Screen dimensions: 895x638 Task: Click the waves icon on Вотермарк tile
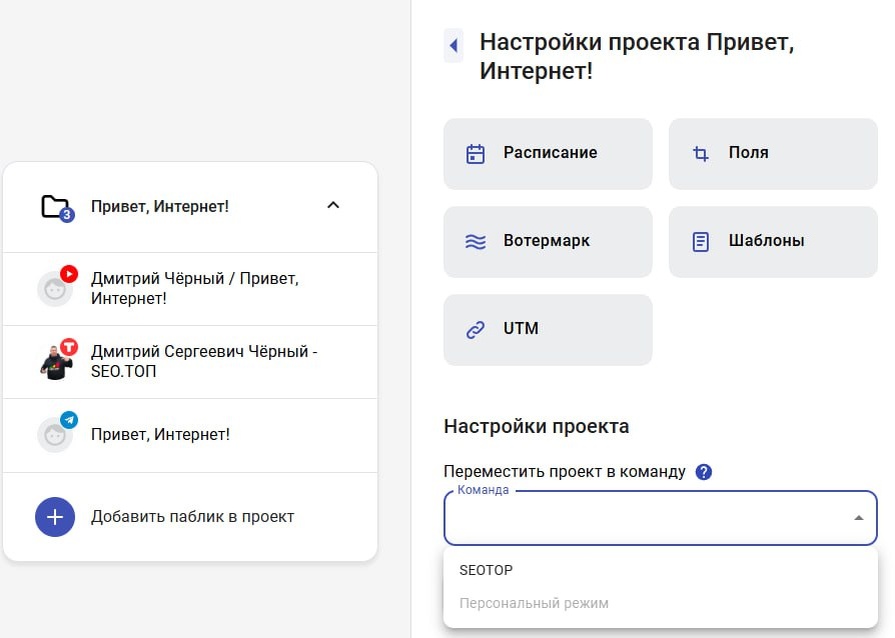475,242
